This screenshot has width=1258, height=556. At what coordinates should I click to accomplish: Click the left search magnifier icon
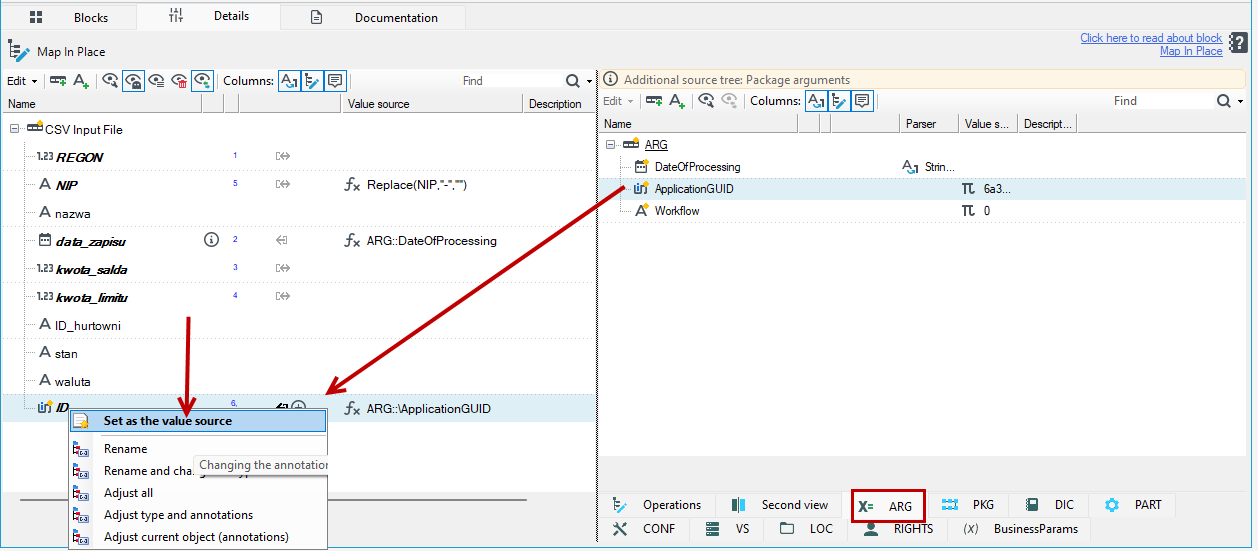(572, 81)
